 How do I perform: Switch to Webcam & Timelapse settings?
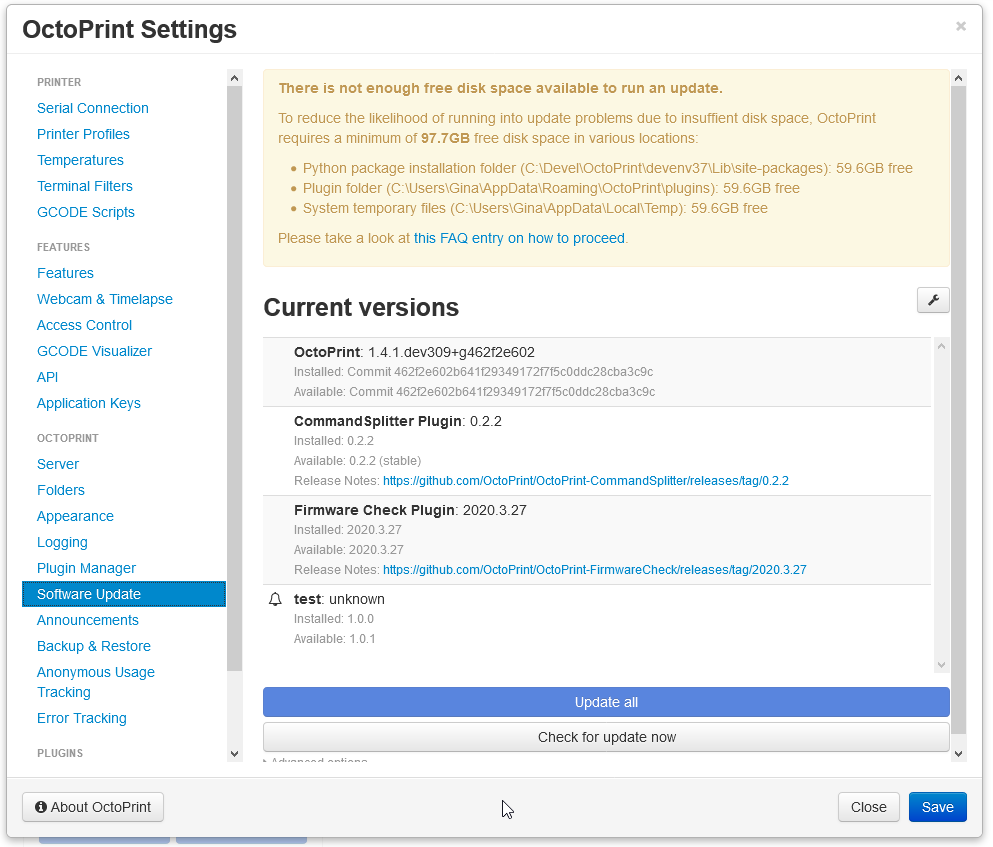pos(104,299)
